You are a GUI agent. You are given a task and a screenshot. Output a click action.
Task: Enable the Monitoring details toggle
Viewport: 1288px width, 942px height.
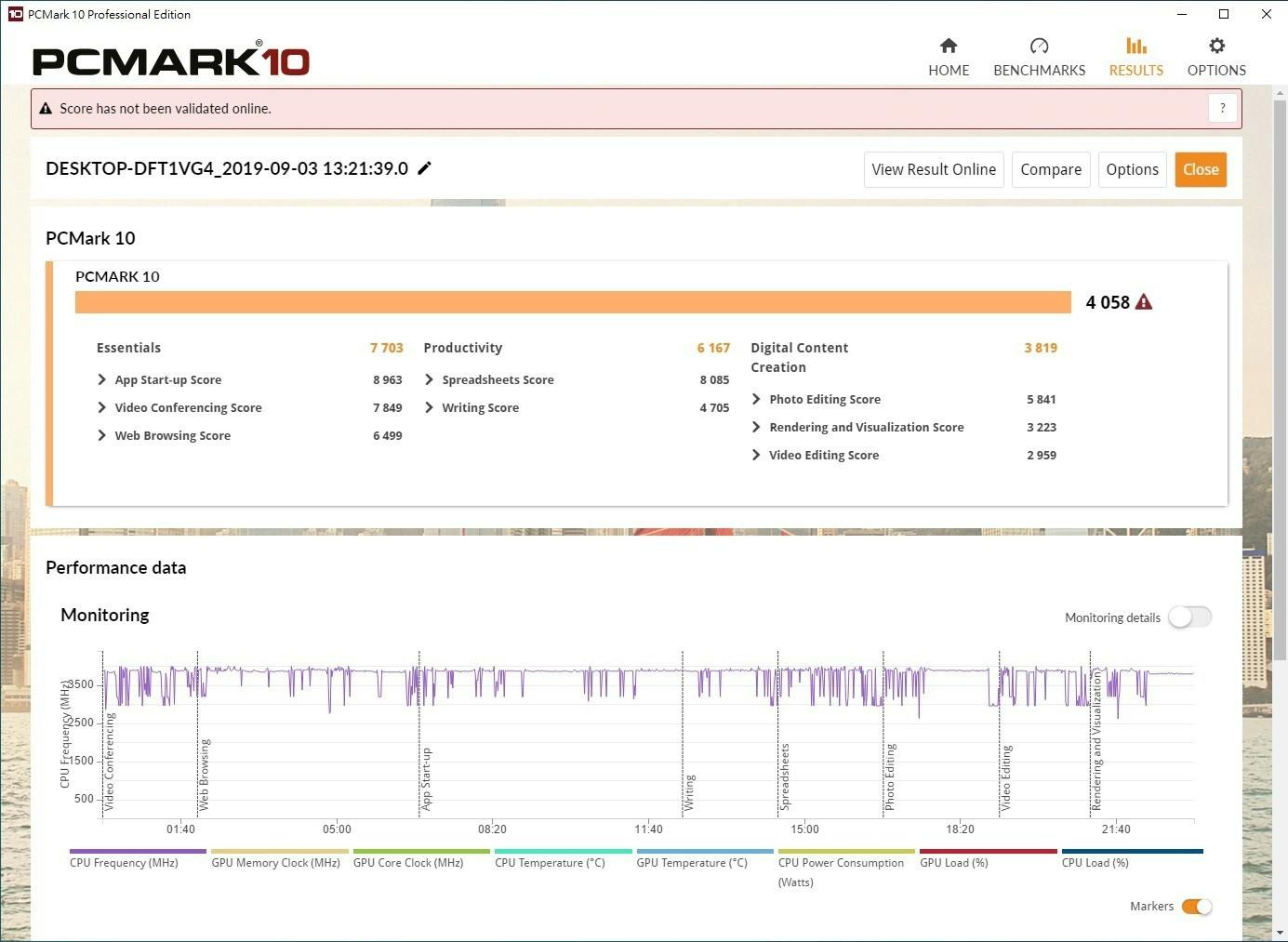(1189, 617)
